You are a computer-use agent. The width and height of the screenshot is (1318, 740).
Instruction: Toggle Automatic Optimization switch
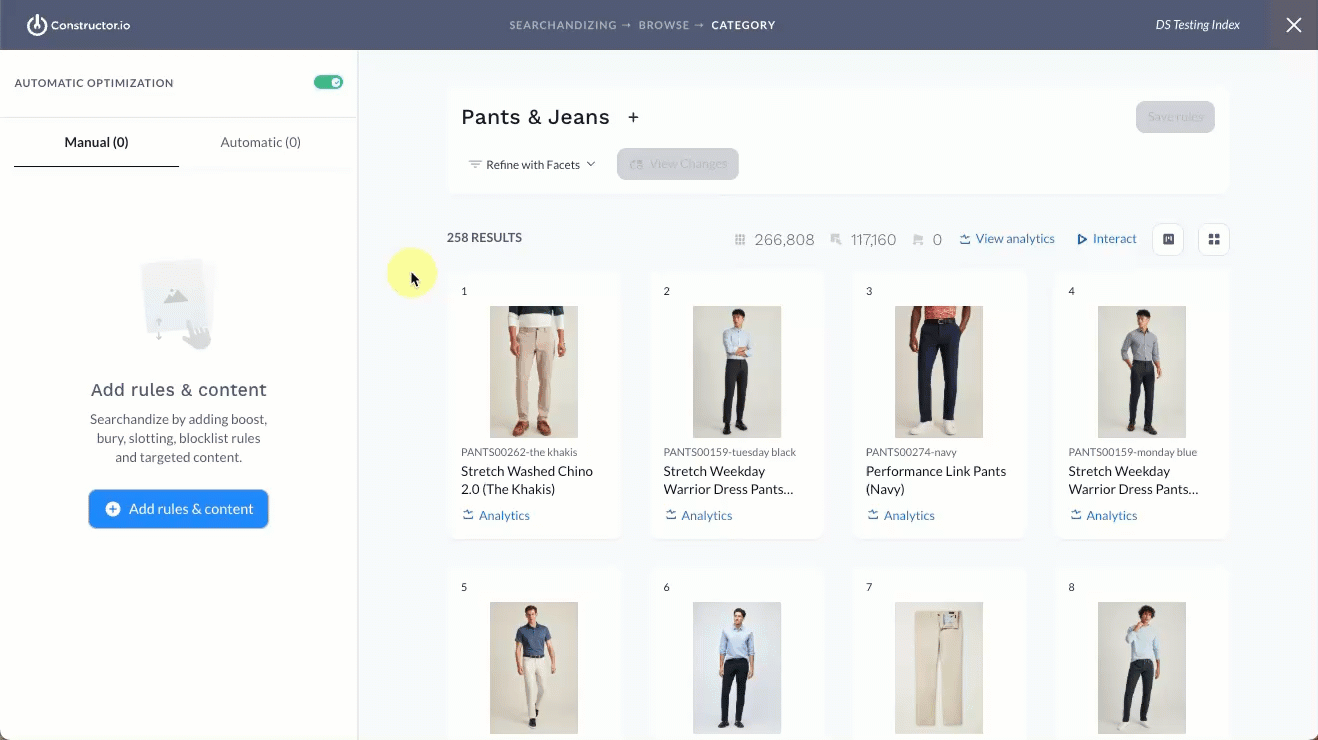pyautogui.click(x=328, y=82)
